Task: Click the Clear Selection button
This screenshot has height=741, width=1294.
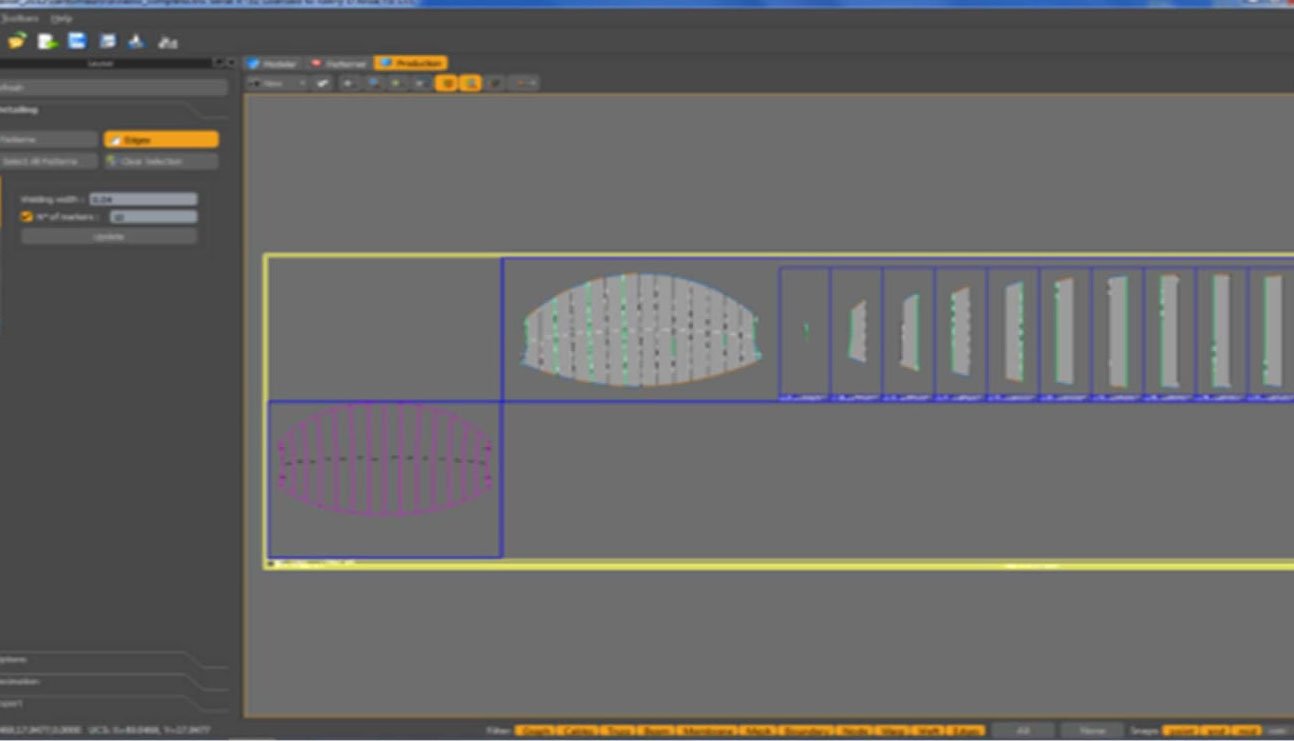Action: coord(161,161)
